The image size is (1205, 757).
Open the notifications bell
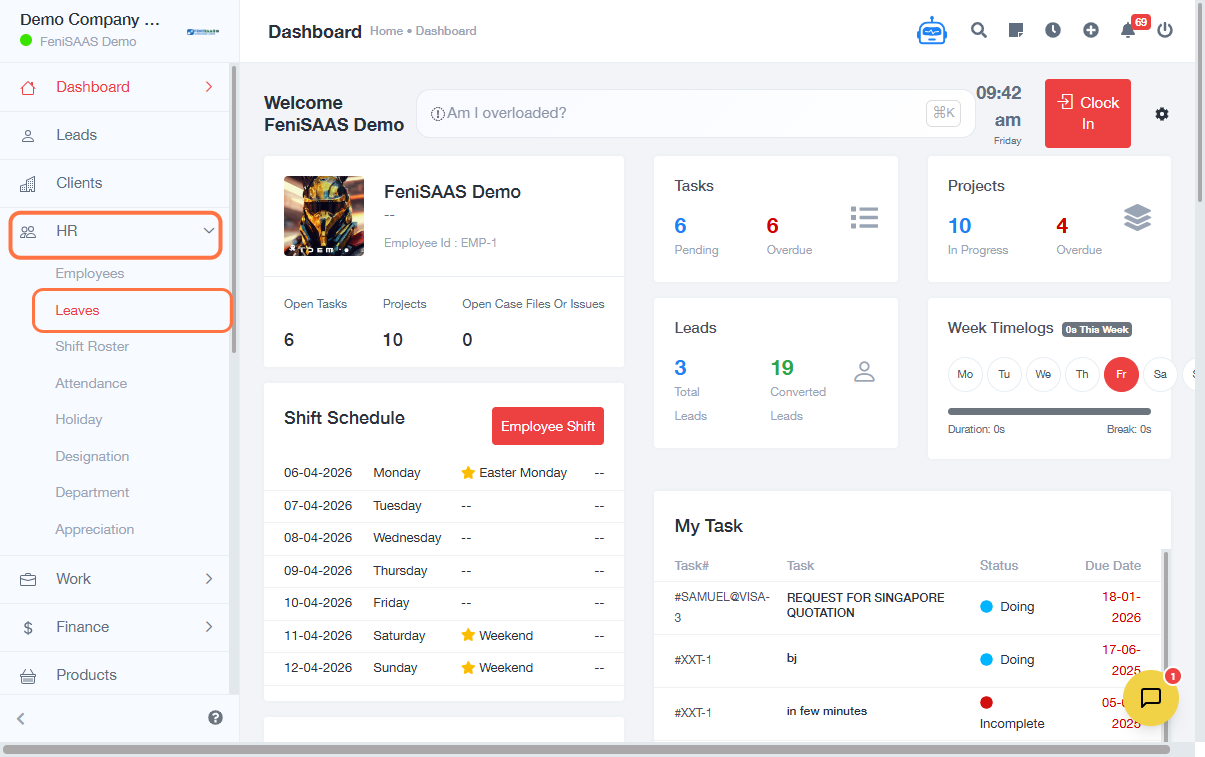(x=1128, y=30)
